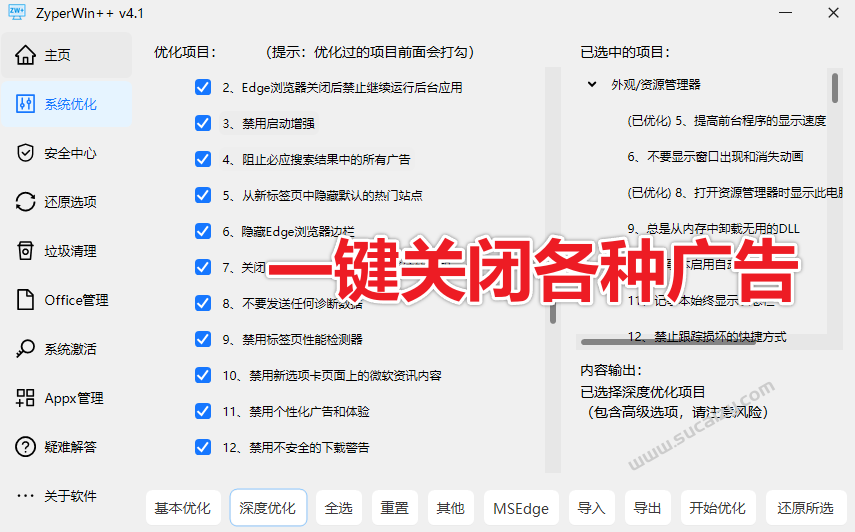The height and width of the screenshot is (532, 855).
Task: Click the refresh icon for 还原选项
Action: pos(26,202)
